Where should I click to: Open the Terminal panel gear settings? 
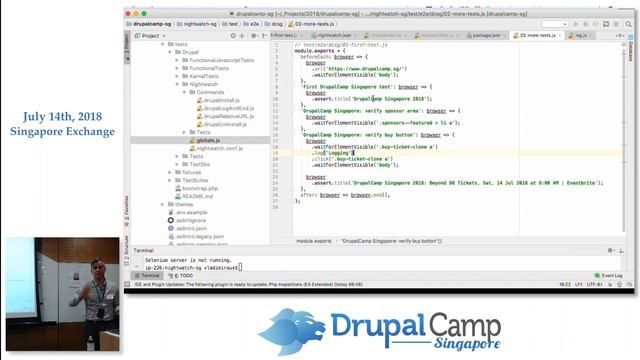(610, 251)
